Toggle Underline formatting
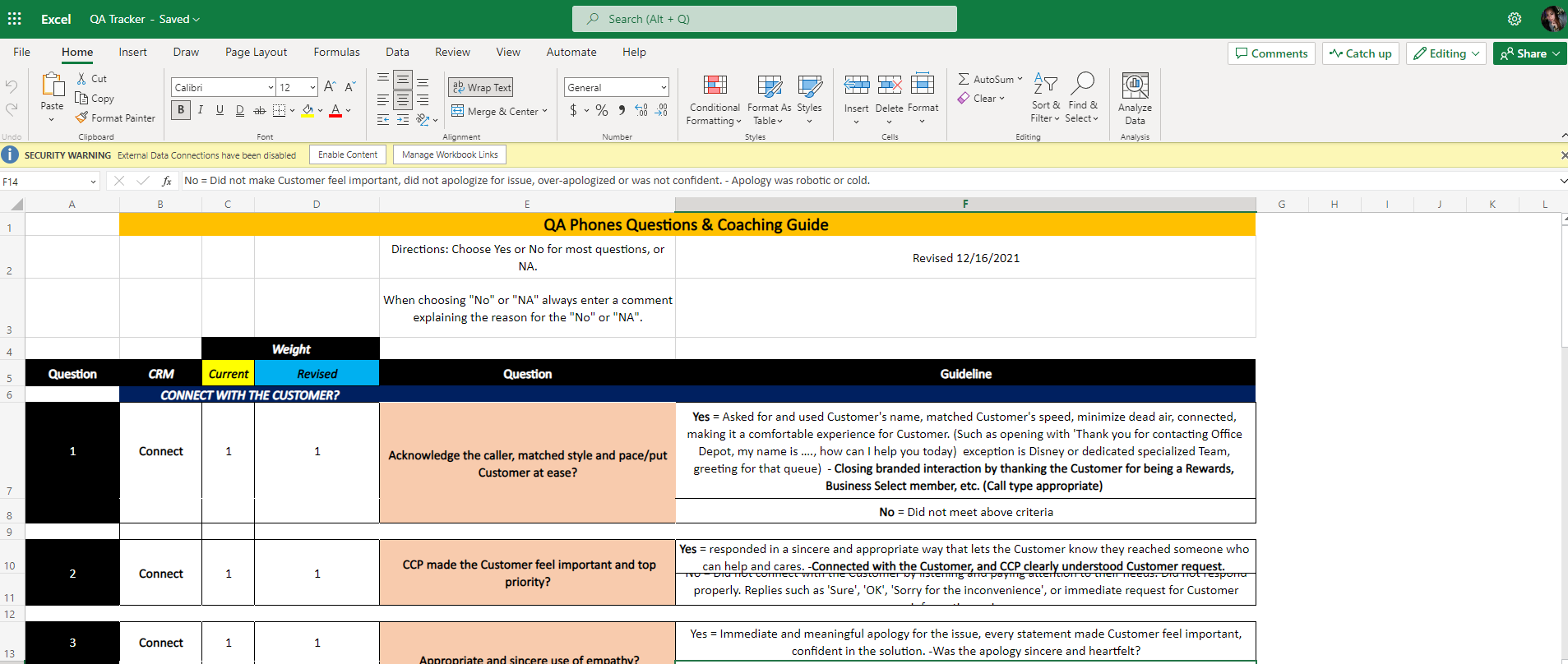The image size is (1568, 664). click(220, 110)
